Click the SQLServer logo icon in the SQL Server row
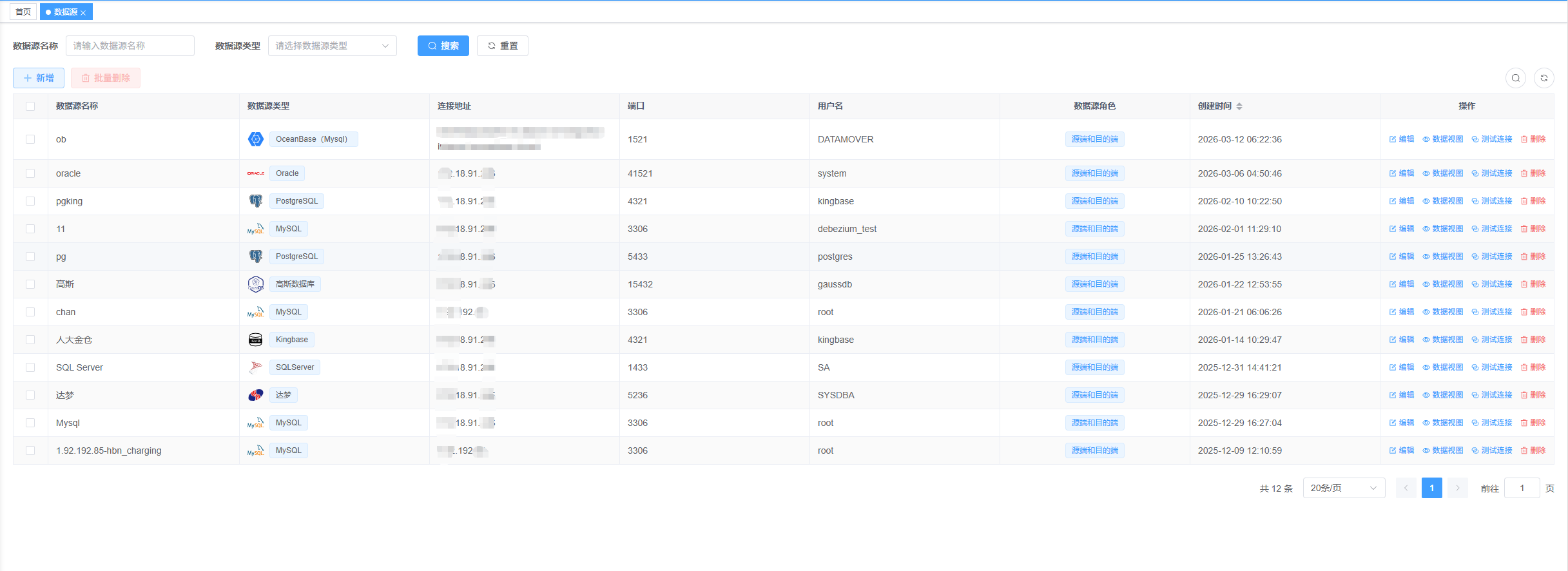 coord(256,367)
